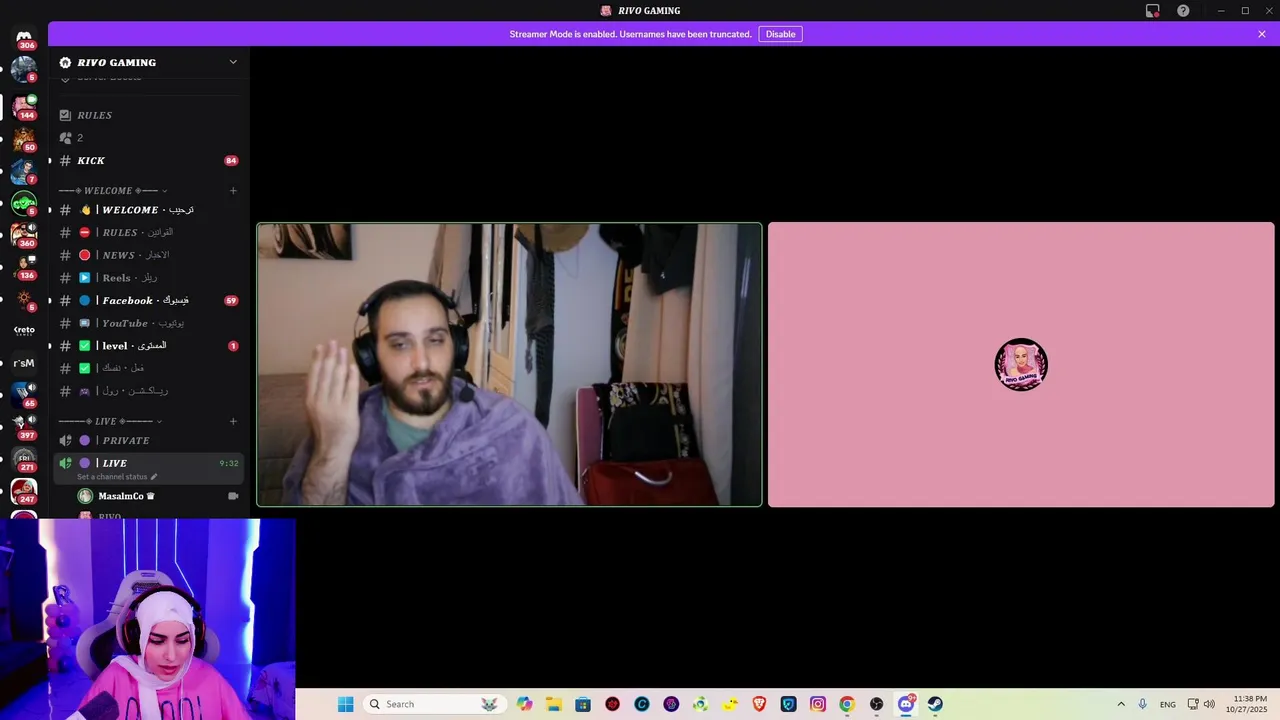1280x720 pixels.
Task: Create channel in LIVE category
Action: (x=233, y=421)
